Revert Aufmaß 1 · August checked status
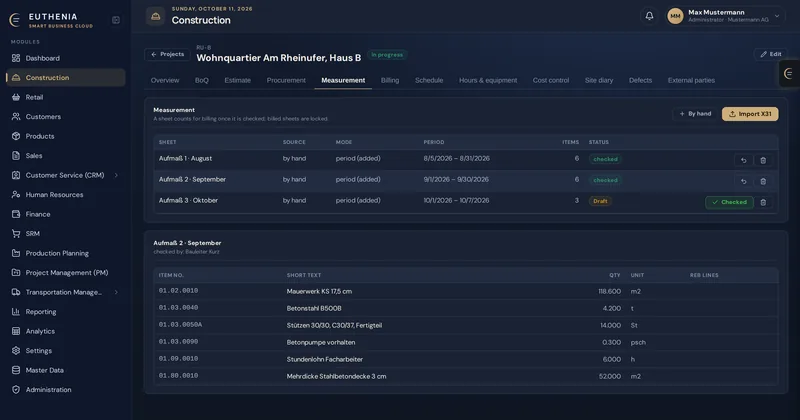Viewport: 800px width, 420px height. [x=743, y=160]
